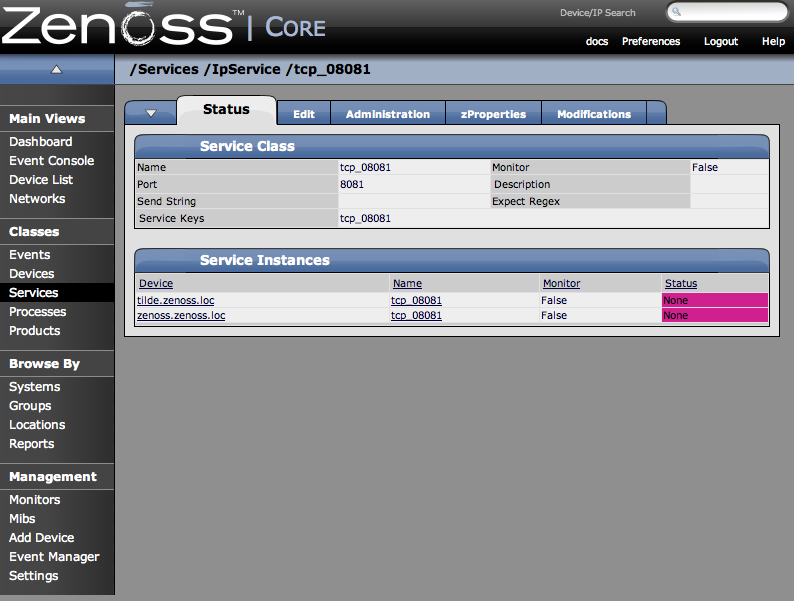Open Devices under Classes

31,273
